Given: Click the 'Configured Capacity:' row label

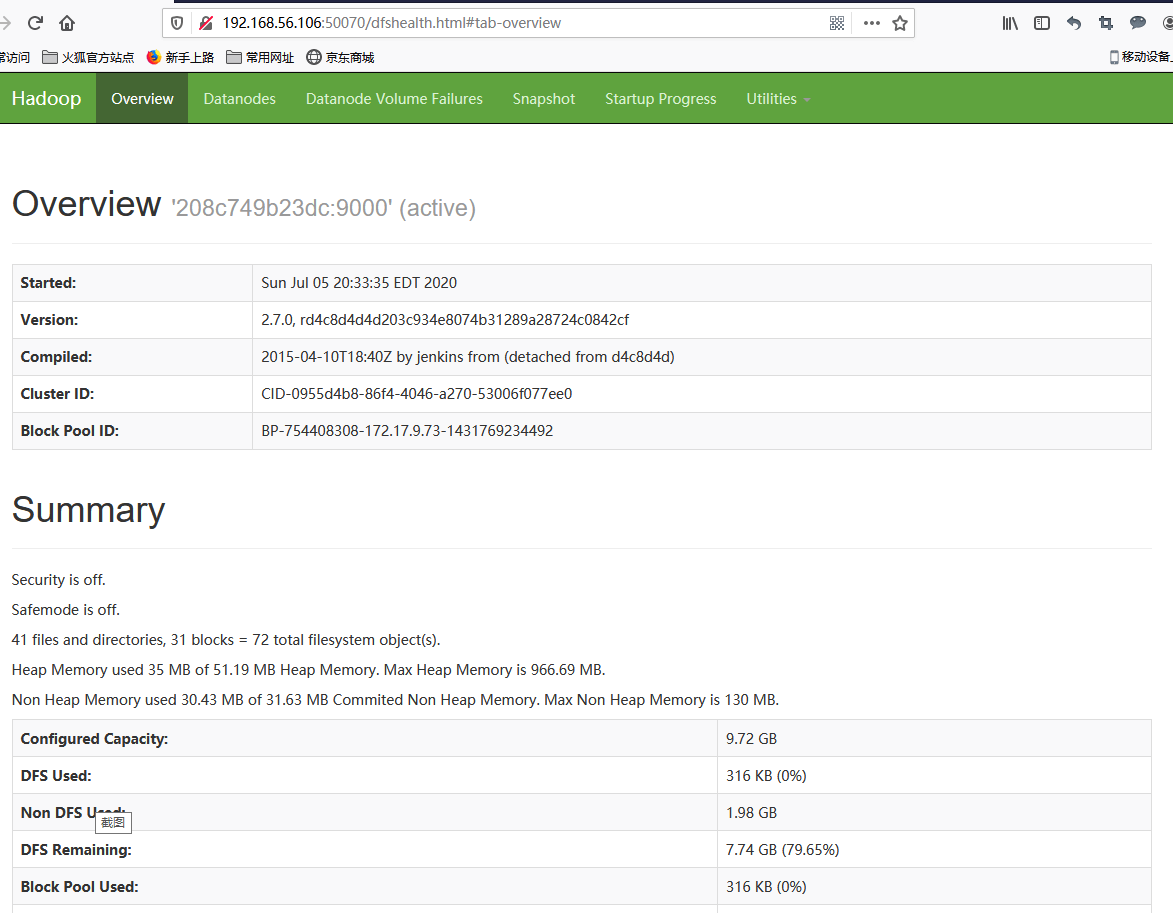Looking at the screenshot, I should pyautogui.click(x=94, y=739).
